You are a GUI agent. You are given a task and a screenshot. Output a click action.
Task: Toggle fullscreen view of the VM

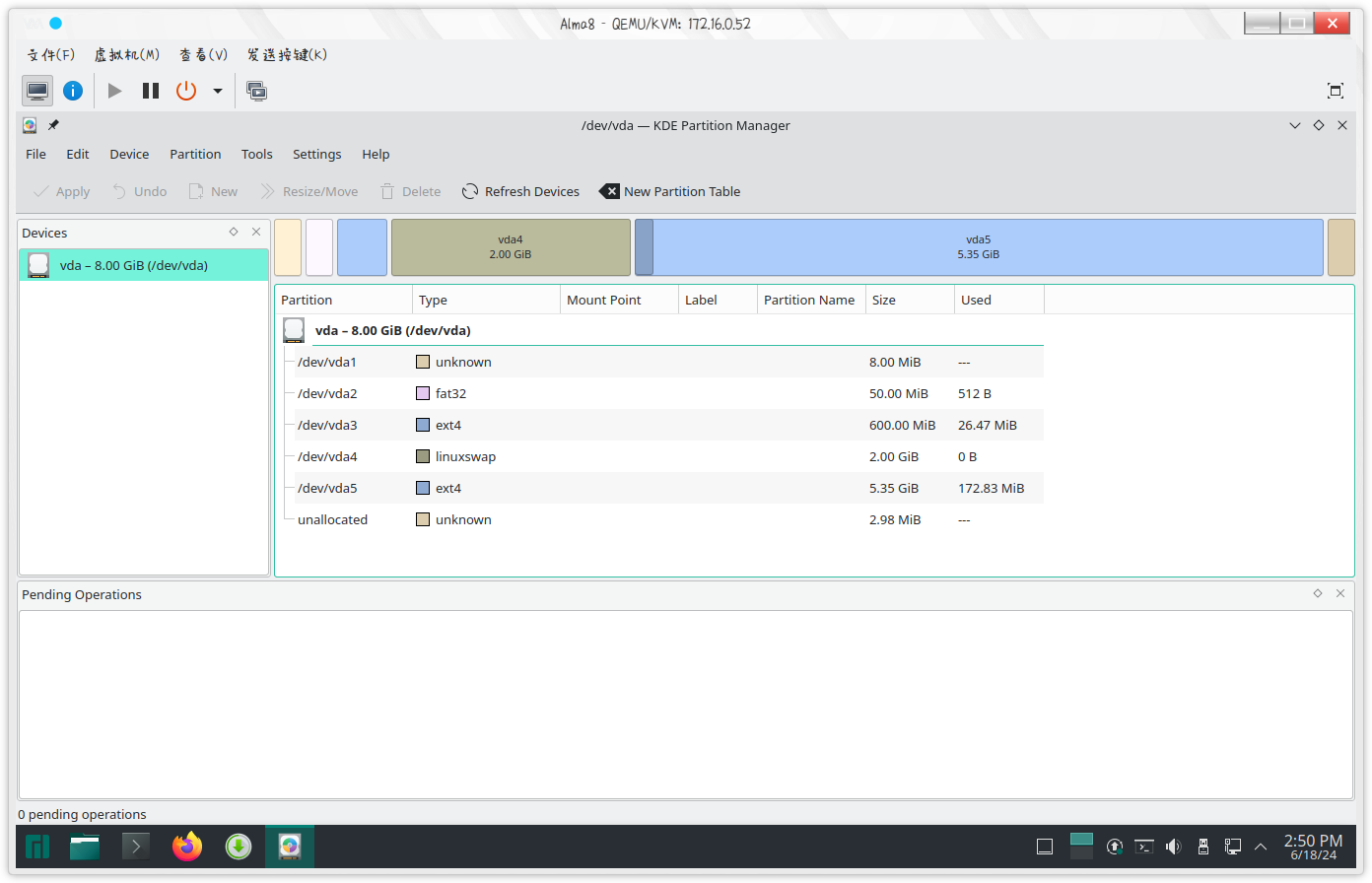pyautogui.click(x=1336, y=91)
